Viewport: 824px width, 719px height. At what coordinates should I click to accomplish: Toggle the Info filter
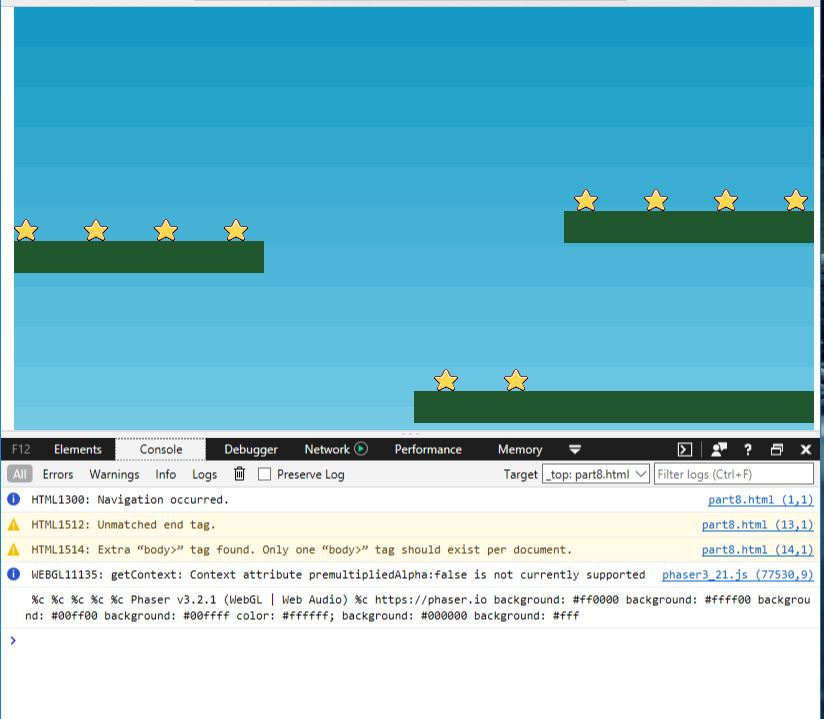tap(166, 474)
